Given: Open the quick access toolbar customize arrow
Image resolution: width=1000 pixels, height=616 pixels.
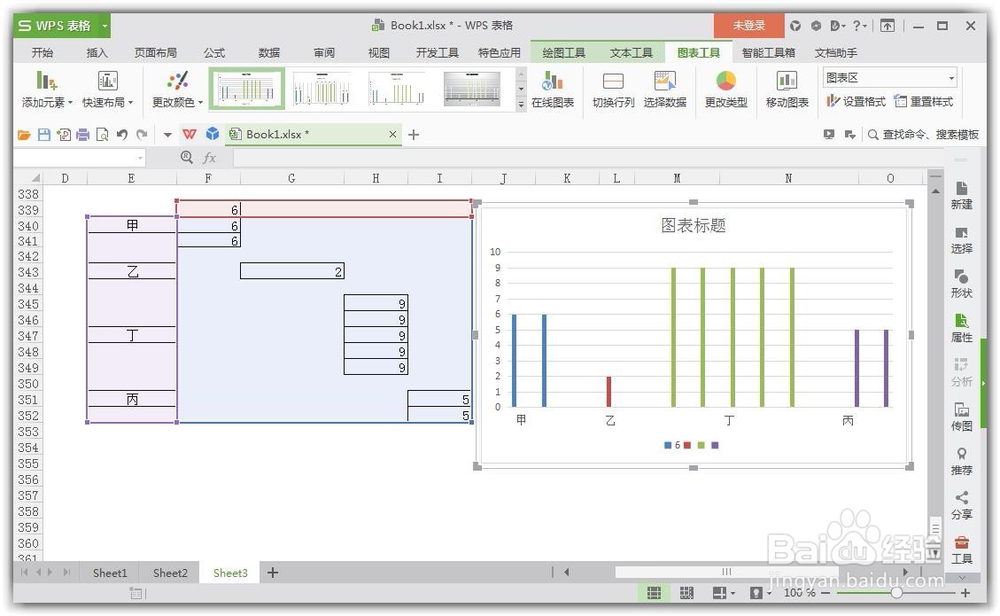Looking at the screenshot, I should pos(168,135).
